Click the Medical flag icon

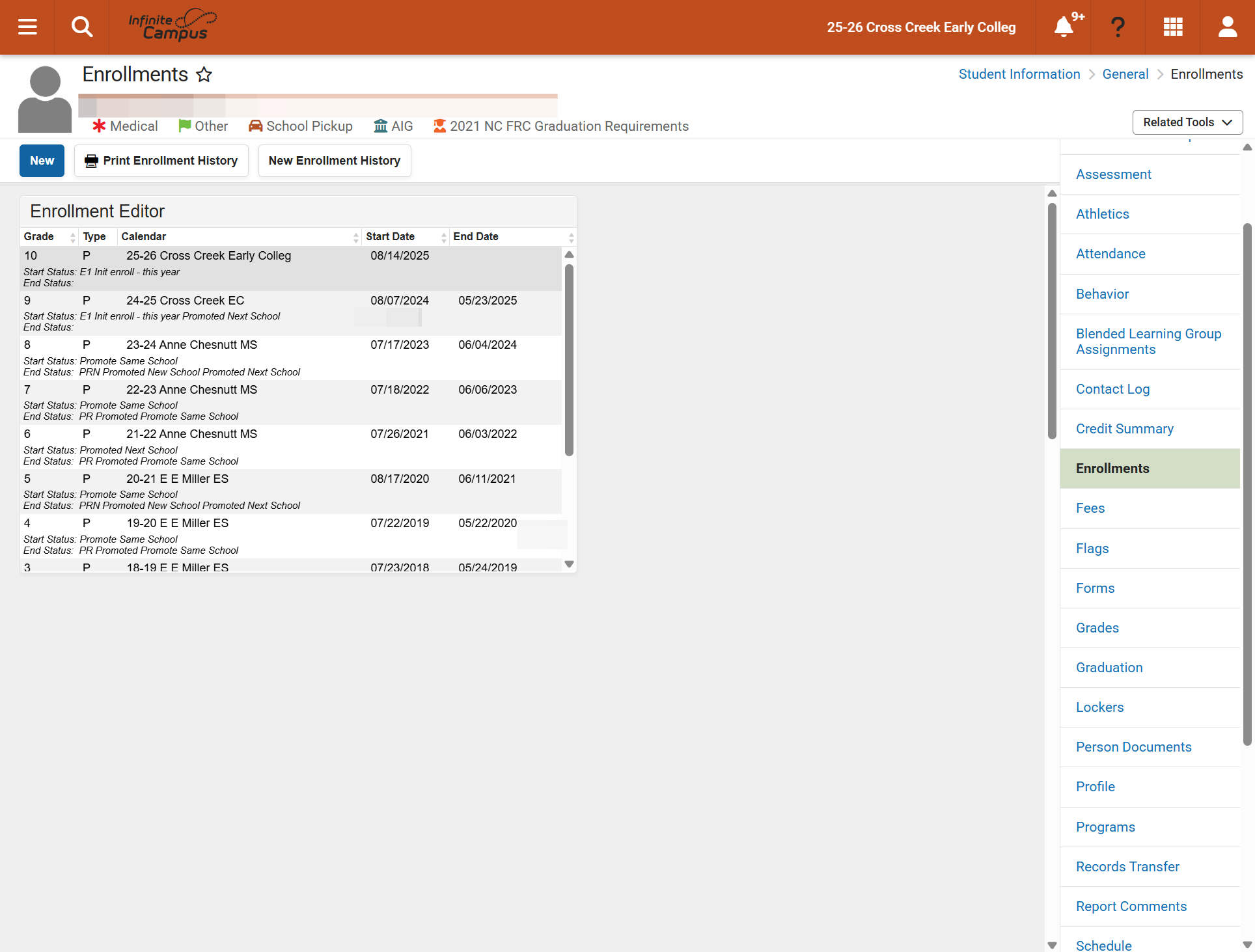(x=99, y=126)
